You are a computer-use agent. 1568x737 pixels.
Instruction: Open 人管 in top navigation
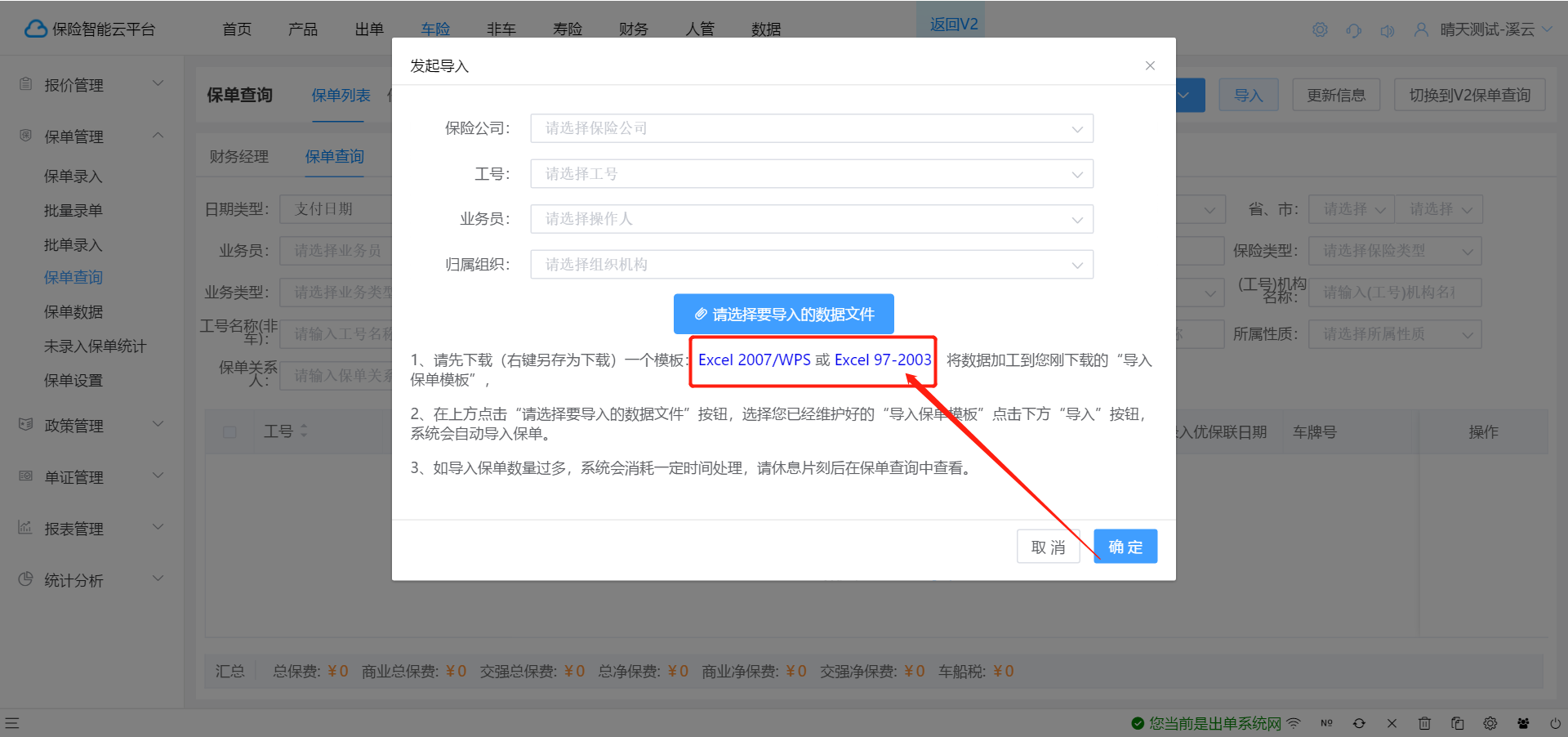click(700, 29)
